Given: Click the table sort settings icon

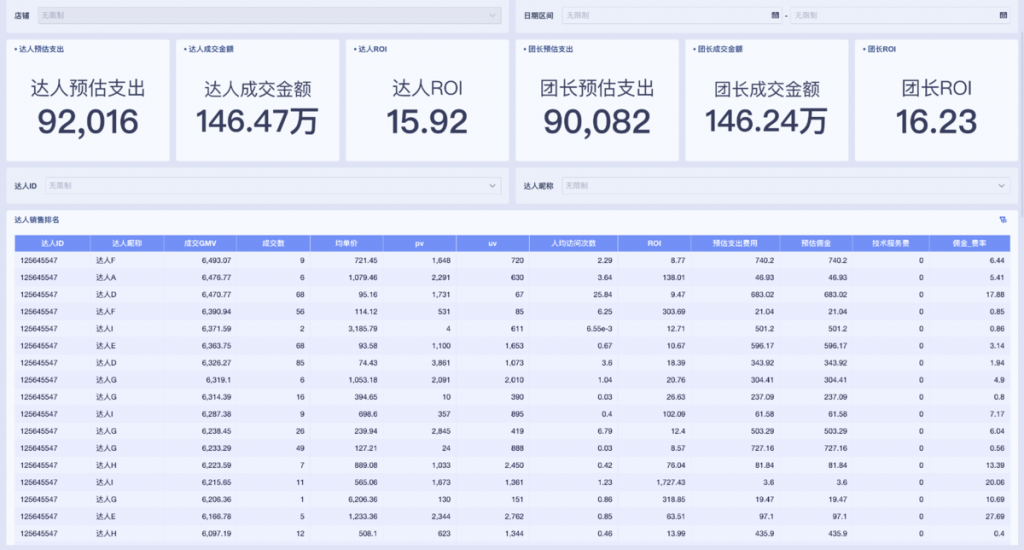Looking at the screenshot, I should tap(1002, 220).
